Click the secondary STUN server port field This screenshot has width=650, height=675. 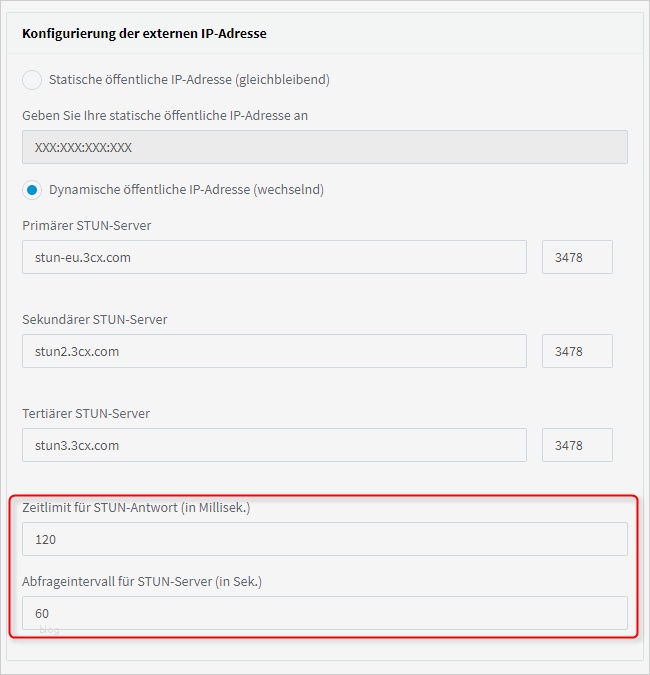pyautogui.click(x=577, y=351)
